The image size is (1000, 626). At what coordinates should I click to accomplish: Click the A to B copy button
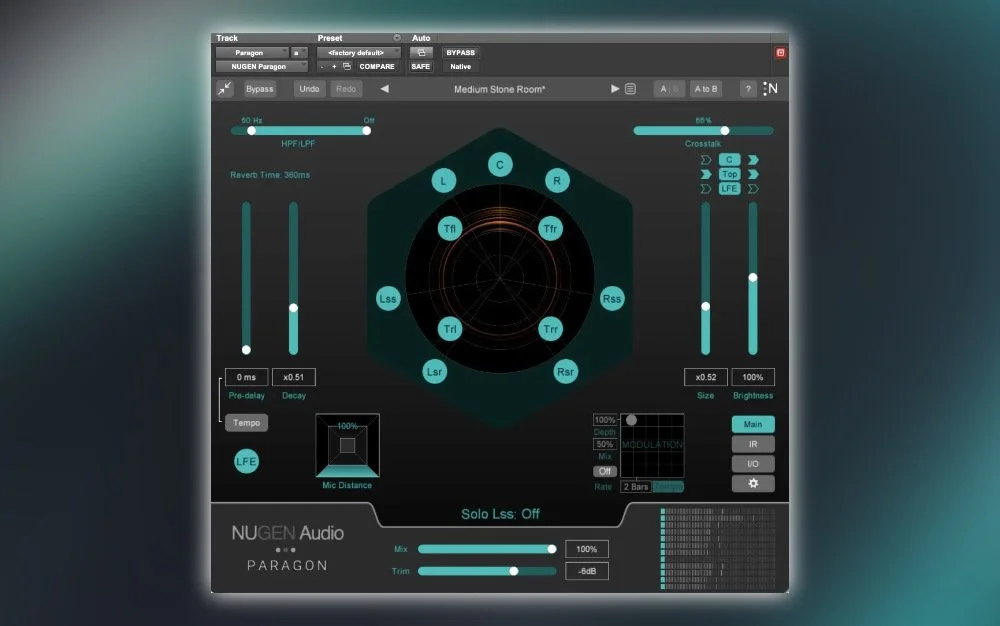[x=705, y=89]
